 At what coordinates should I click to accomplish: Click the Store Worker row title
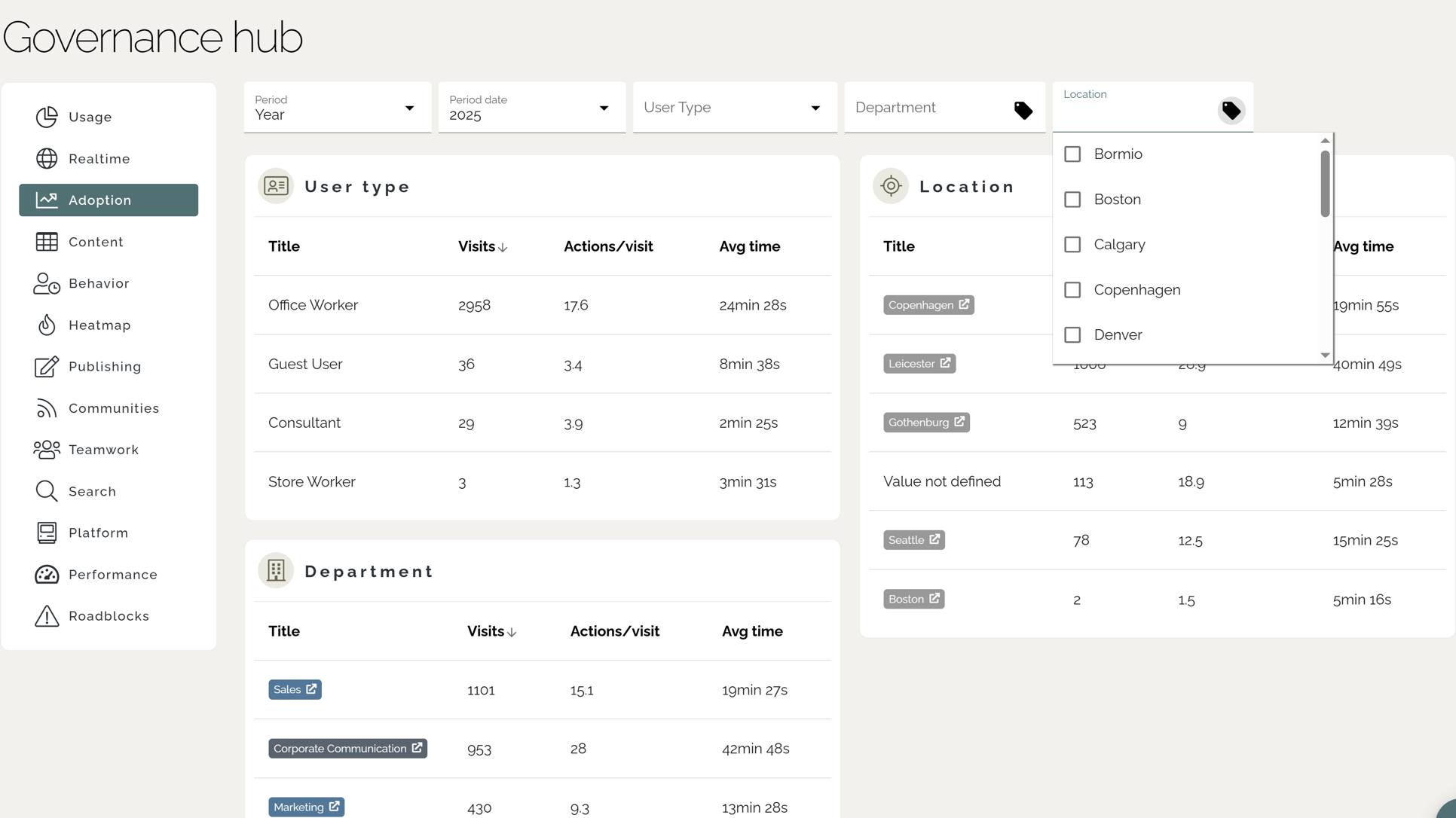[311, 481]
